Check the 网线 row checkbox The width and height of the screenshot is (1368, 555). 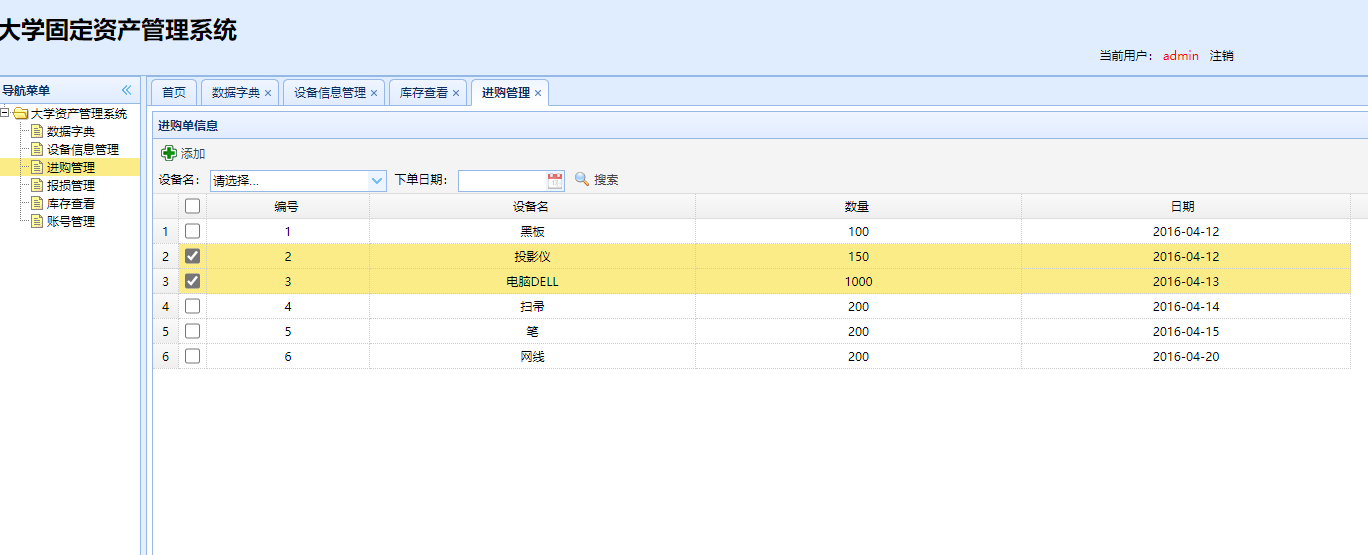[193, 356]
